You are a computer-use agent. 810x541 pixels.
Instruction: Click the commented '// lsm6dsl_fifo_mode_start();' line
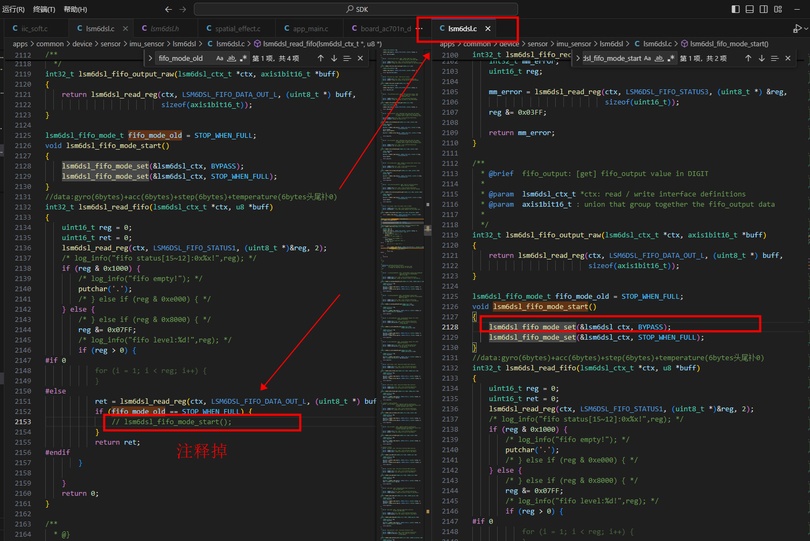coord(172,422)
